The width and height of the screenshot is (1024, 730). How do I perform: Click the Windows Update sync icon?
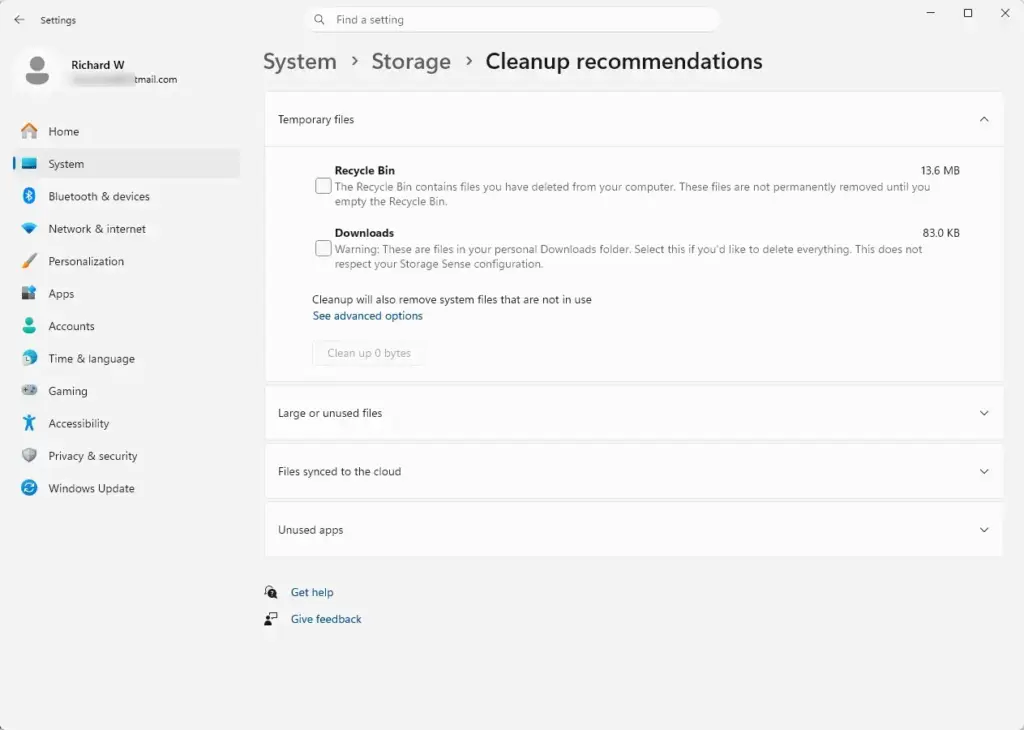29,488
